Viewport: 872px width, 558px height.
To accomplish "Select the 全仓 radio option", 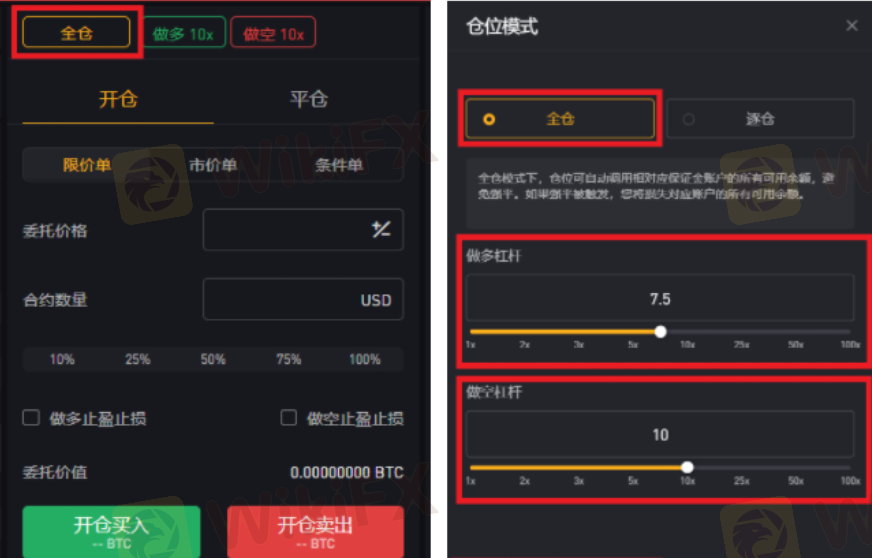I will 560,118.
